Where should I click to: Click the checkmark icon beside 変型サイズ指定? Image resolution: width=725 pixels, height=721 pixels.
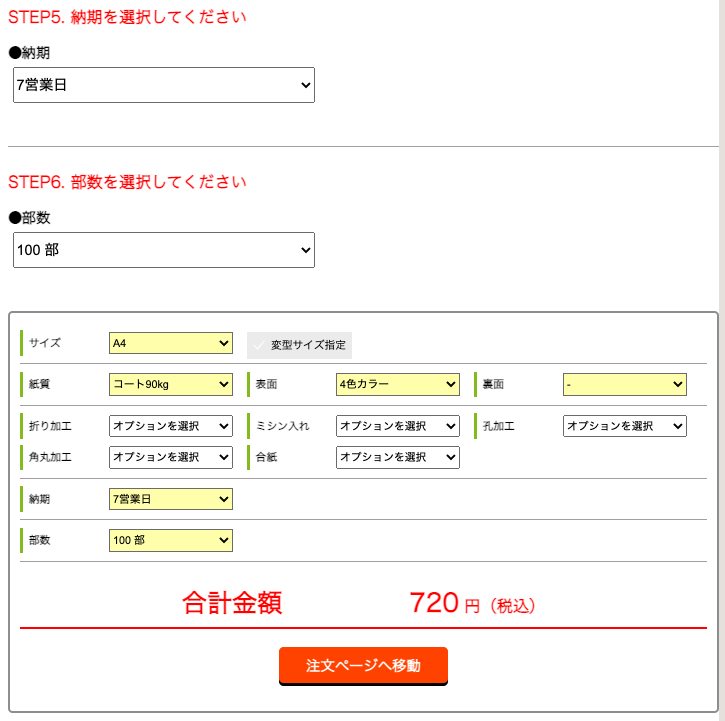click(258, 345)
